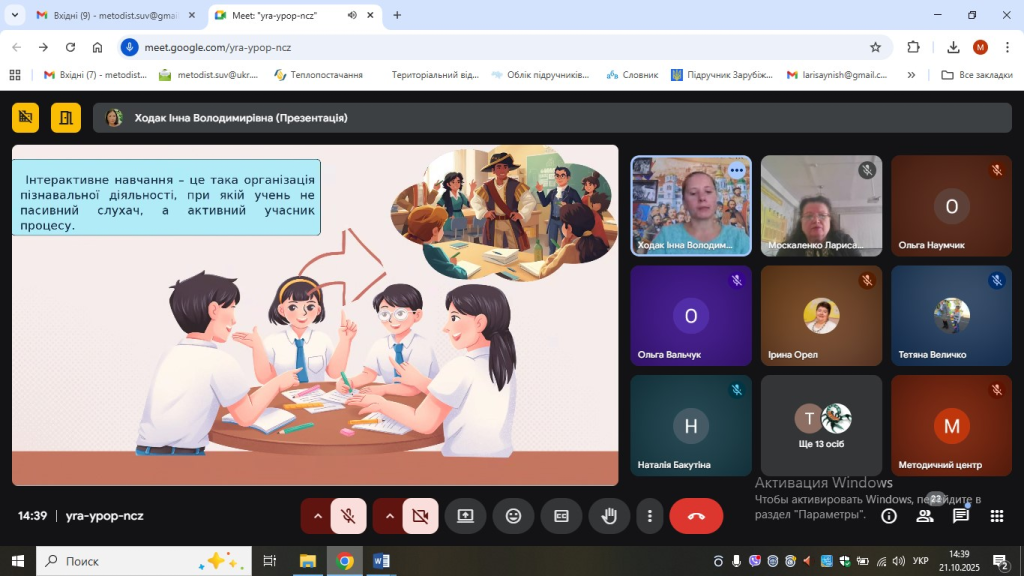Open the emoji reactions panel
The width and height of the screenshot is (1024, 576).
[514, 516]
